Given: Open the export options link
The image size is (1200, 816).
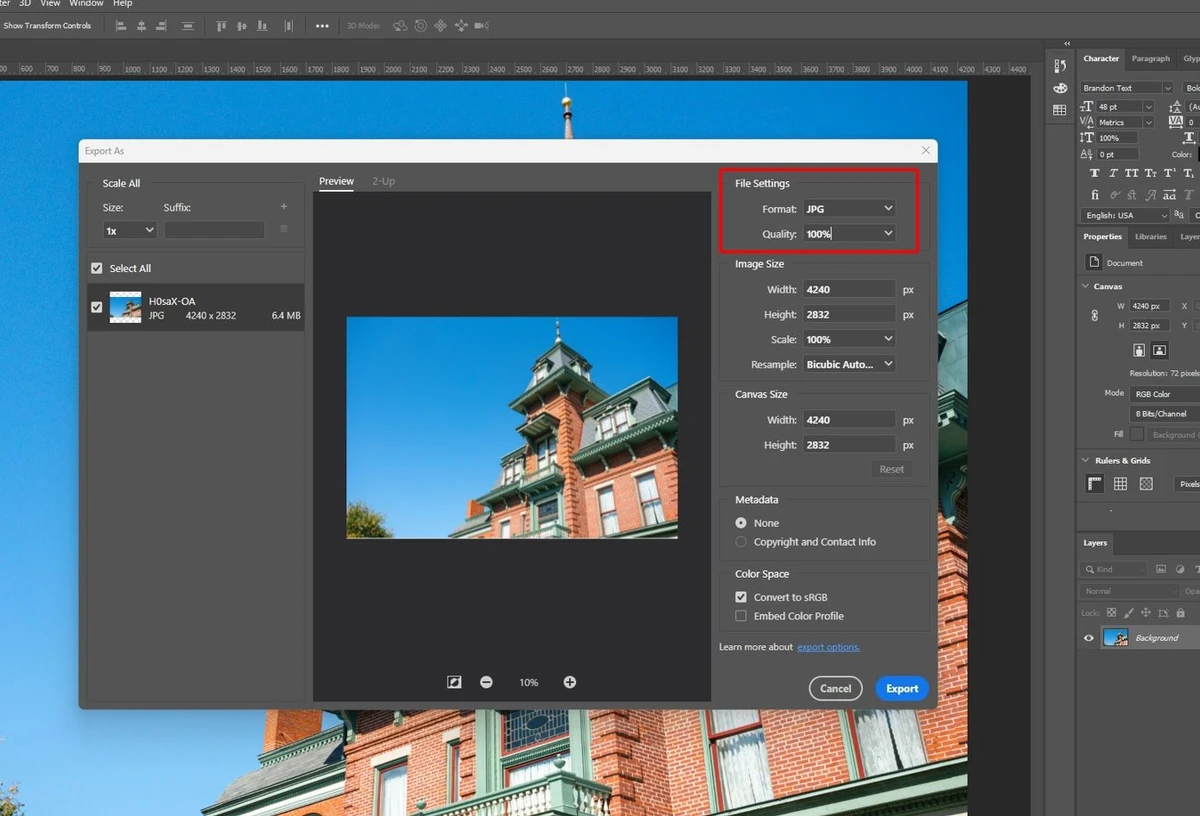Looking at the screenshot, I should coord(828,646).
